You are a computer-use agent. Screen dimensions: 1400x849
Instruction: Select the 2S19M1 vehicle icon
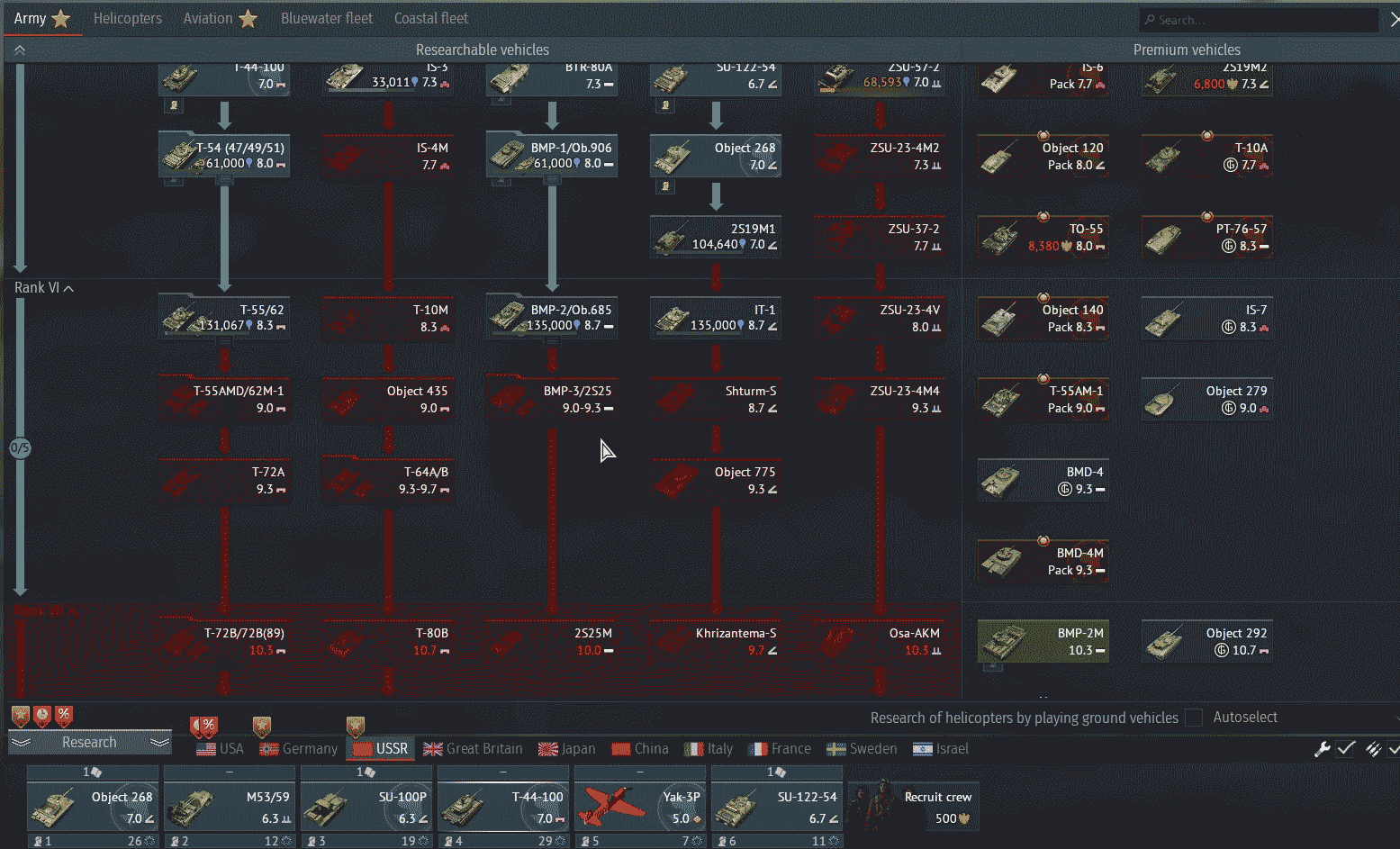(716, 237)
